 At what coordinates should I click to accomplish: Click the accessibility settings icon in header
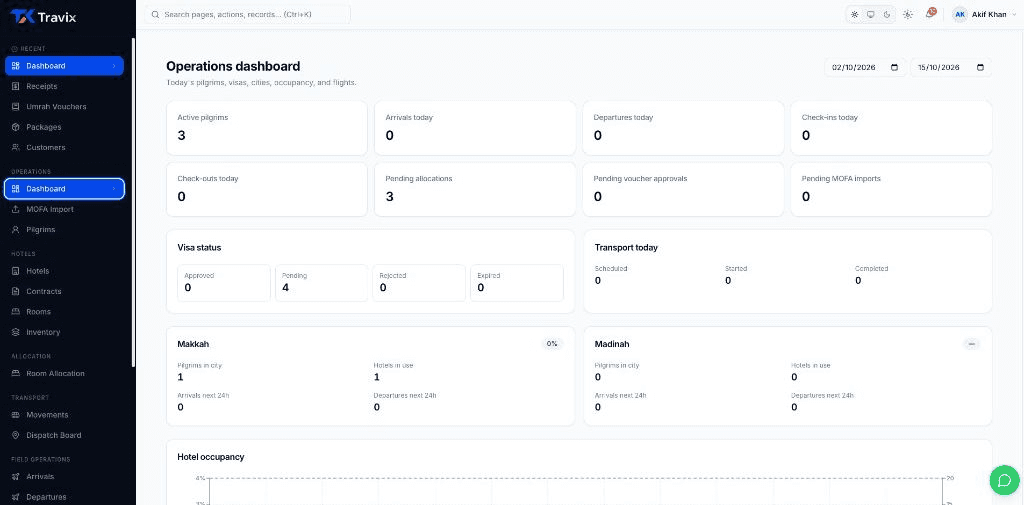(908, 14)
